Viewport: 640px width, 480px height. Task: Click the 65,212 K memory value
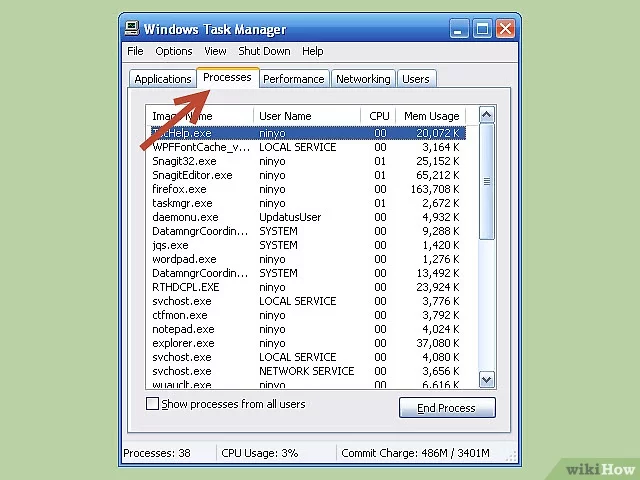(438, 175)
